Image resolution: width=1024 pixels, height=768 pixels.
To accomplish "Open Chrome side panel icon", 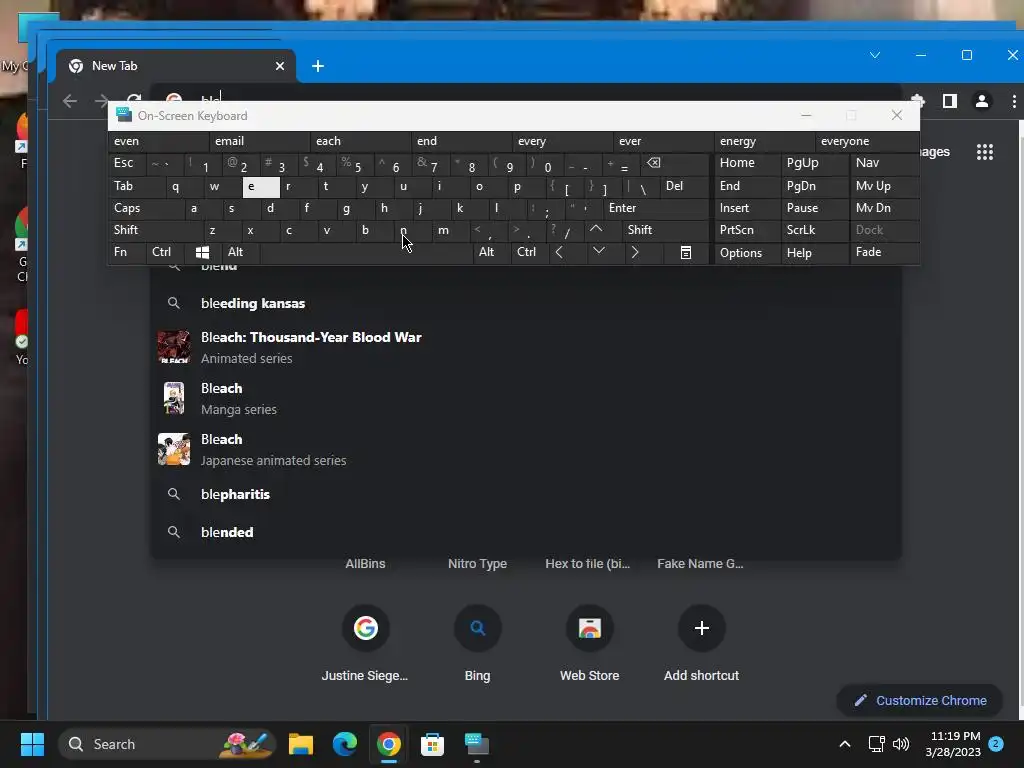I will click(x=950, y=101).
